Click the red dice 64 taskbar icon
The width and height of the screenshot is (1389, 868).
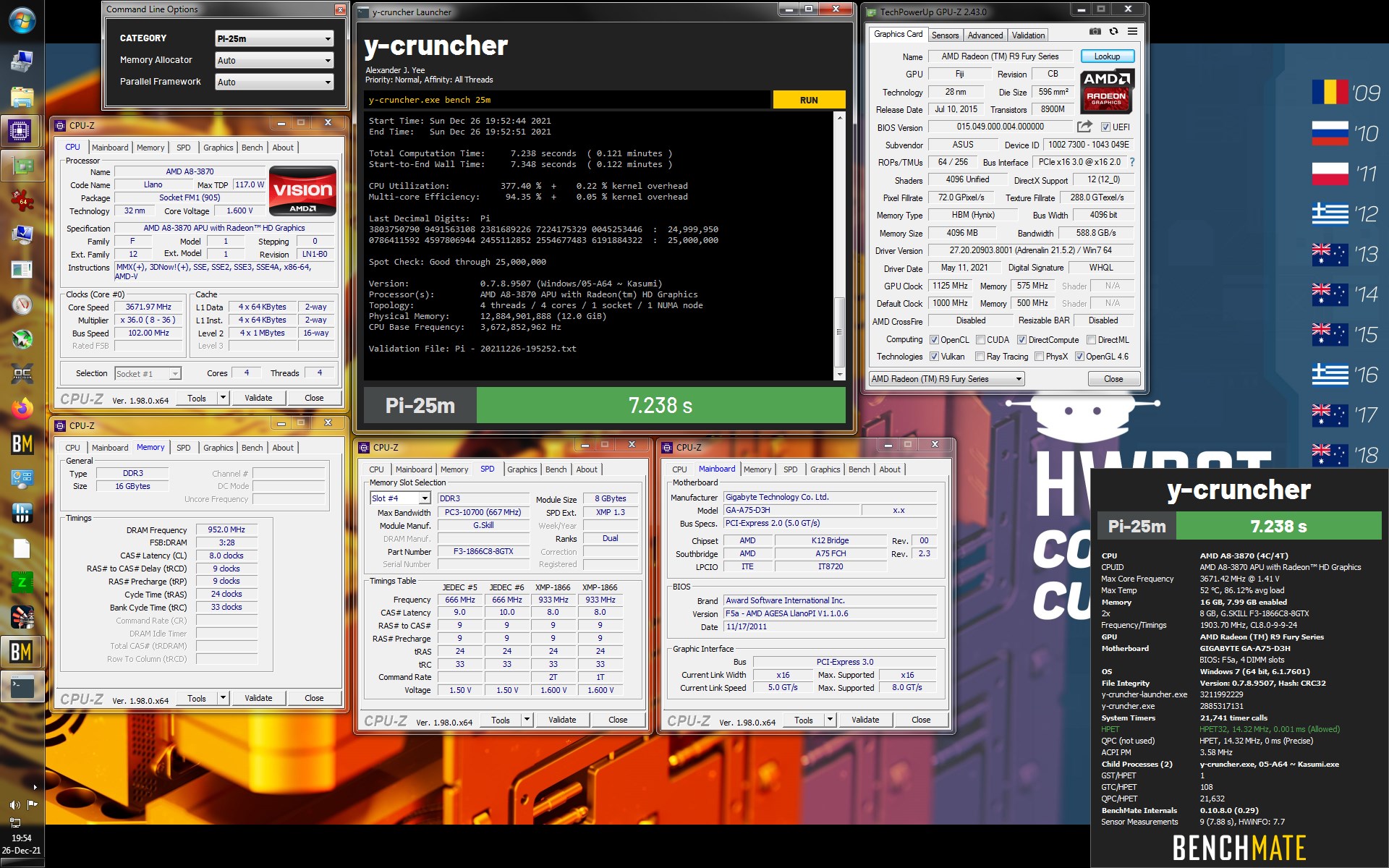[22, 200]
